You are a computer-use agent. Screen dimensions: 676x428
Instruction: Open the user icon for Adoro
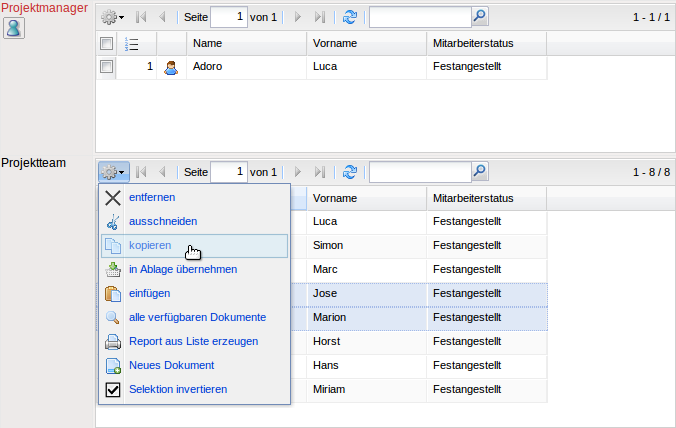(x=170, y=67)
